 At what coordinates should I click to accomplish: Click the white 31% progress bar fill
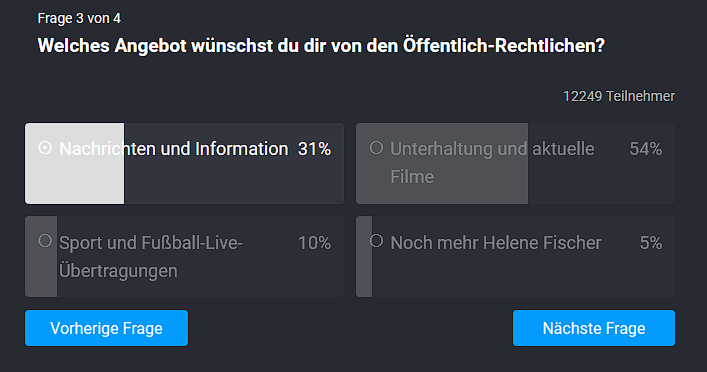[x=74, y=163]
